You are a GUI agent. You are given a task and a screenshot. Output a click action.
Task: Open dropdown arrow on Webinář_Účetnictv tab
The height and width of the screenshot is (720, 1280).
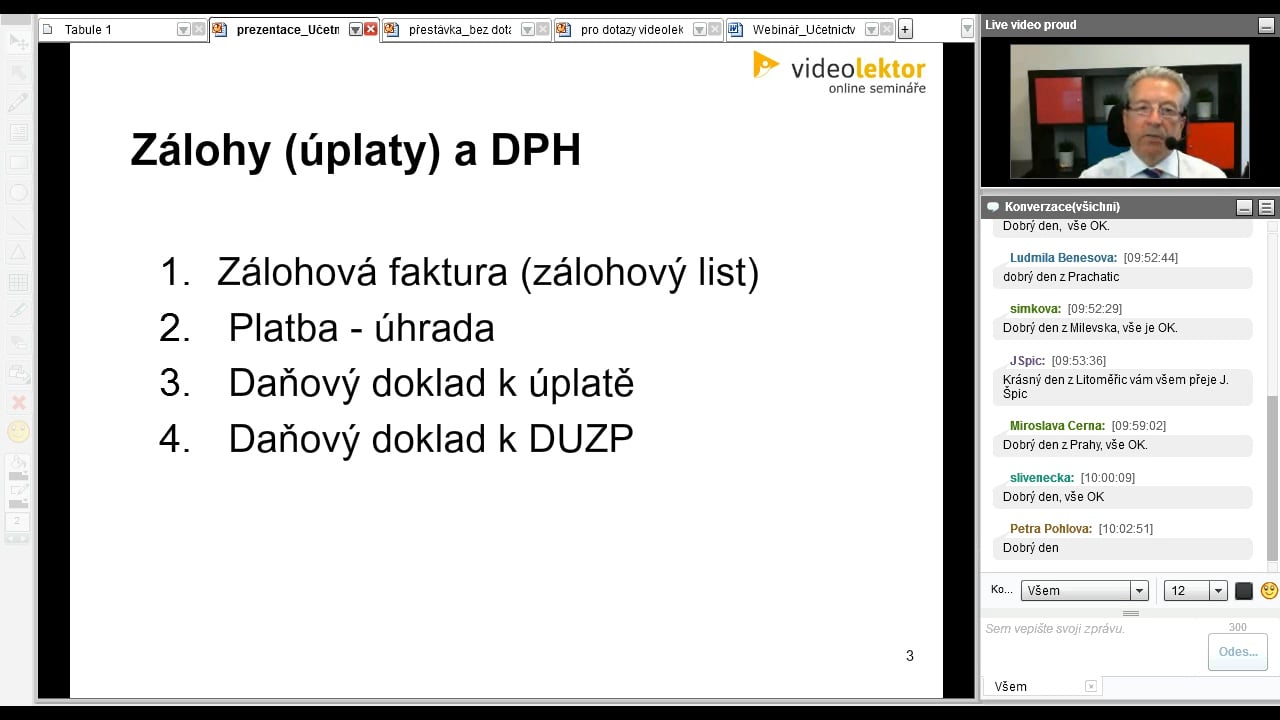871,30
